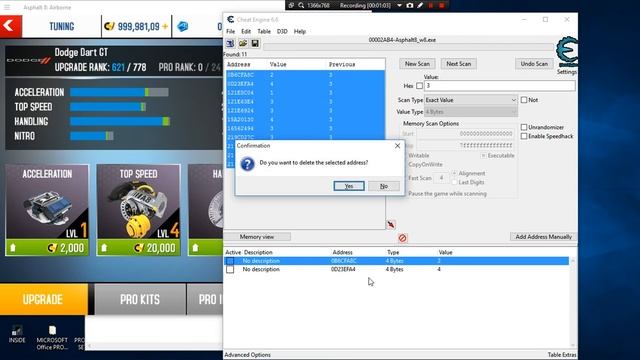Click Top Speed 20,000 credits buy bar
The height and width of the screenshot is (360, 640).
tap(138, 248)
